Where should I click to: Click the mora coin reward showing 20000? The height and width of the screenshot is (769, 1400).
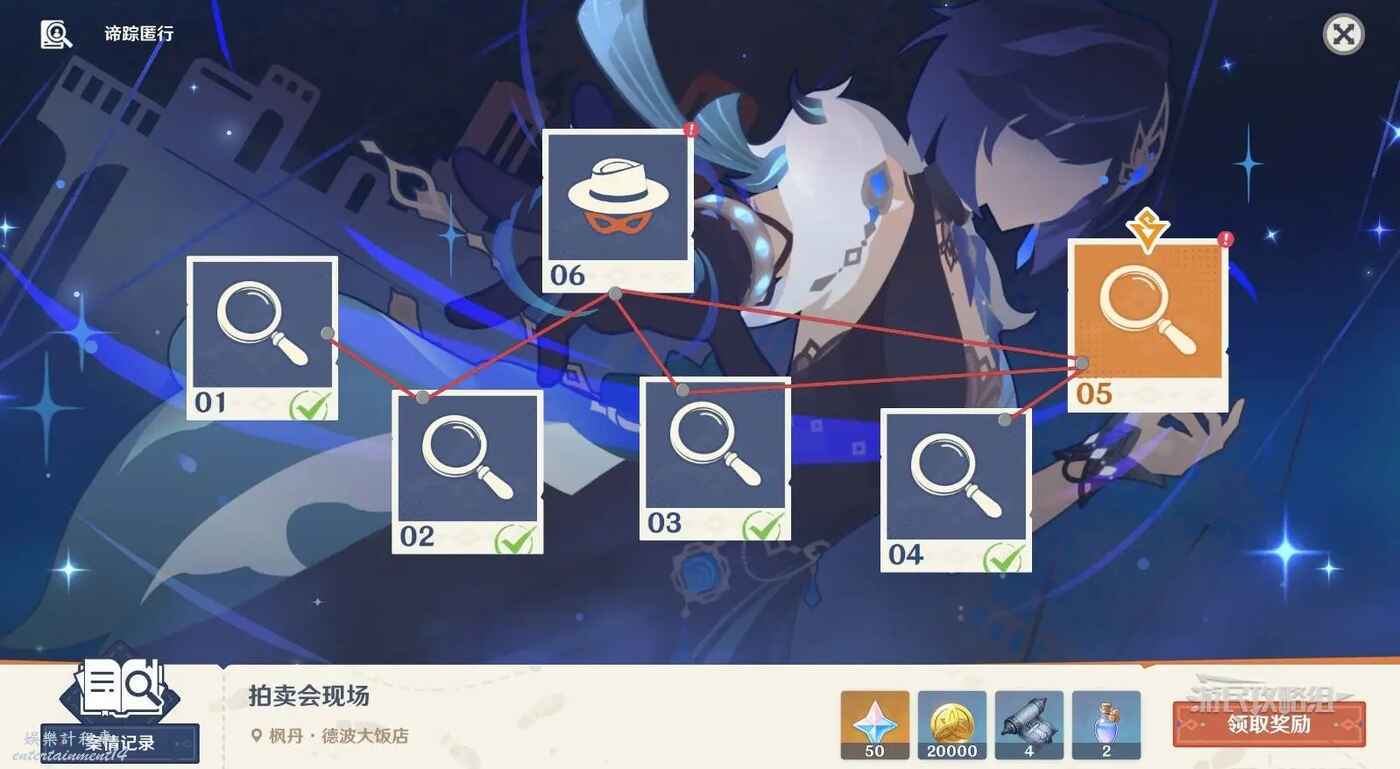coord(952,724)
